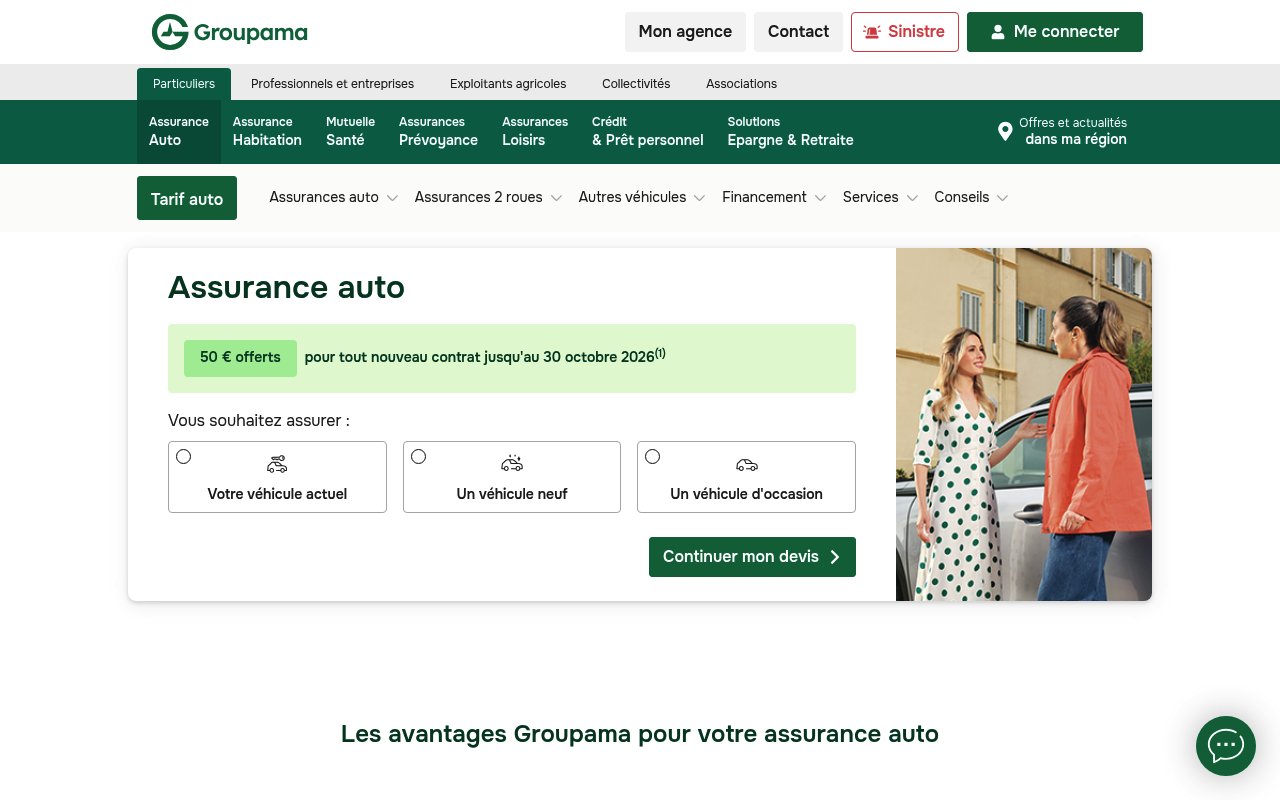Click the current vehicle car icon
1280x800 pixels.
coord(277,464)
